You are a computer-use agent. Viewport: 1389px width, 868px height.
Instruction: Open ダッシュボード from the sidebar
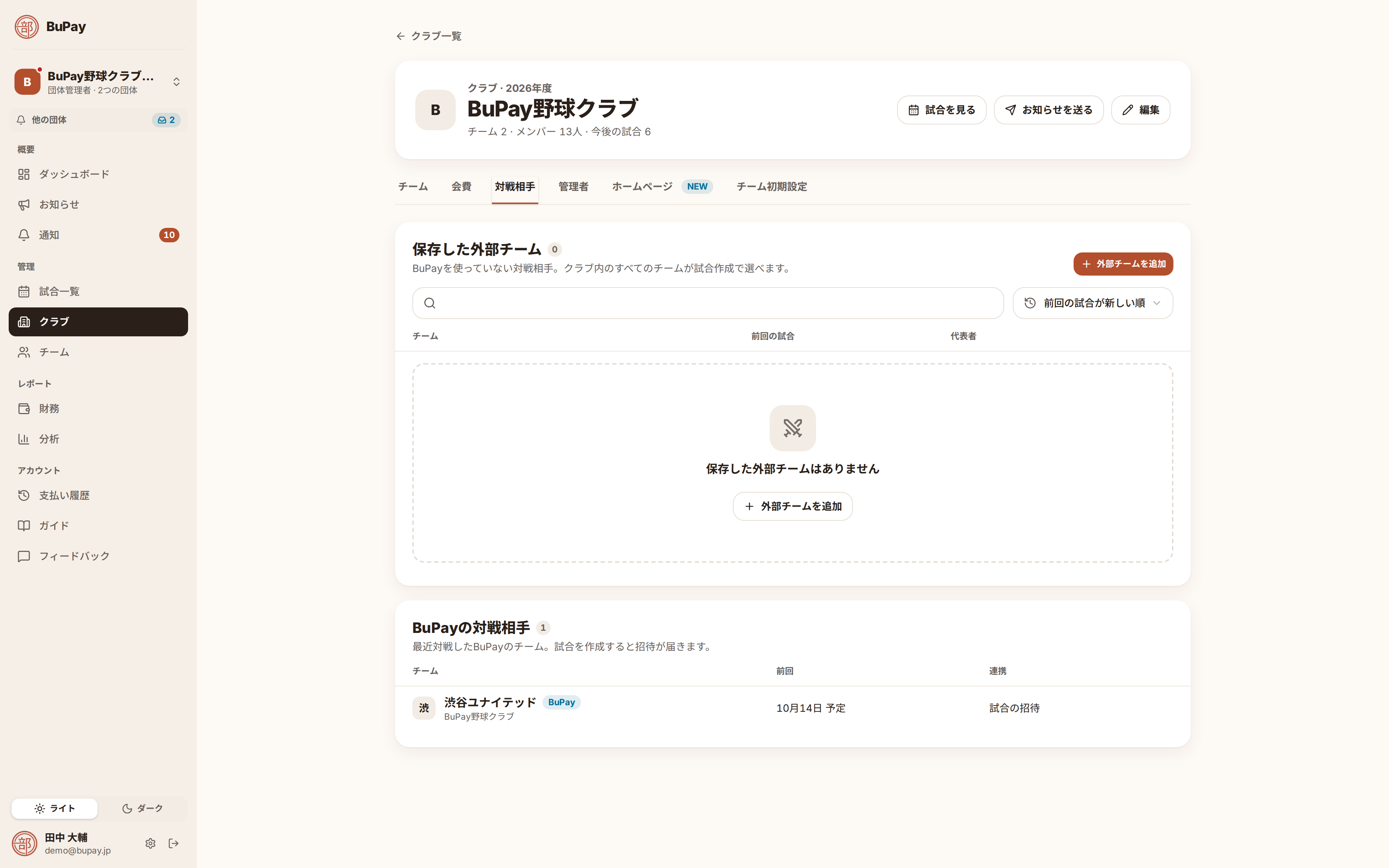[x=98, y=174]
